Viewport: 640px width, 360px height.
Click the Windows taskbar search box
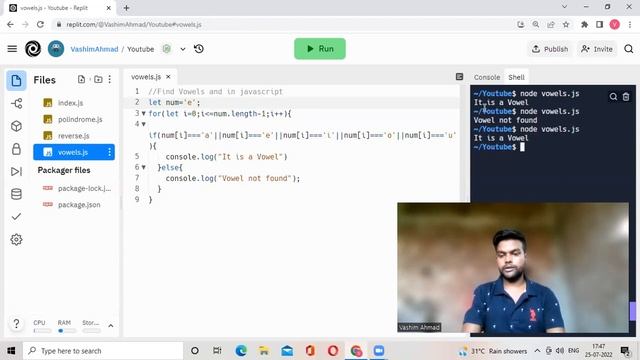tap(103, 351)
